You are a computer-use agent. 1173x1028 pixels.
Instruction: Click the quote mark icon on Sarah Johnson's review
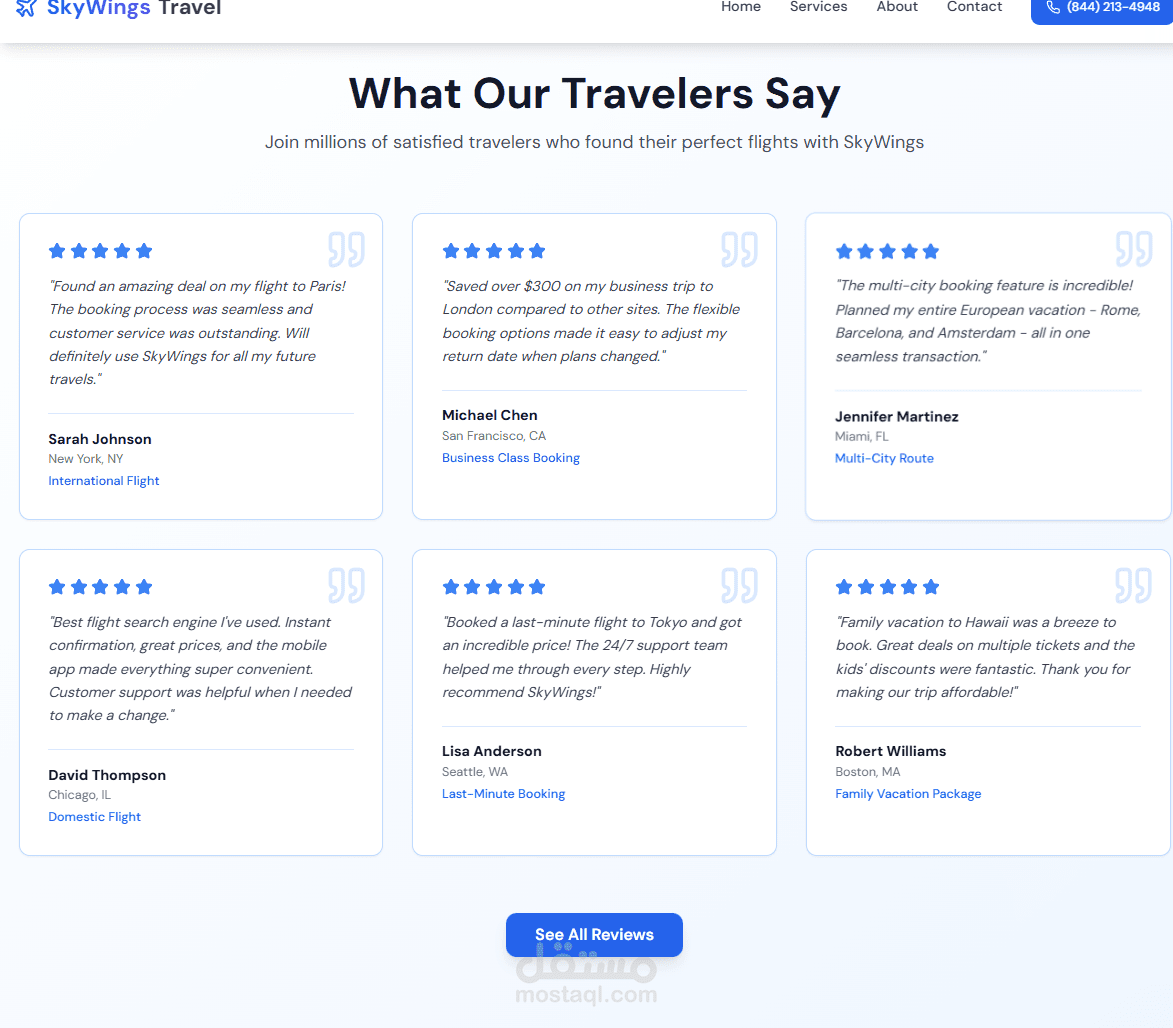point(346,249)
